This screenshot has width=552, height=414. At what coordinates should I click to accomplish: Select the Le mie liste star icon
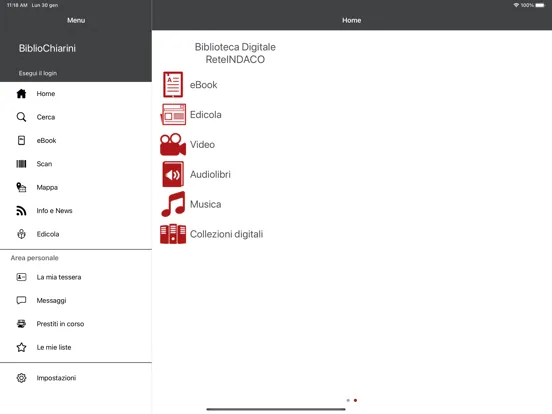click(x=21, y=347)
